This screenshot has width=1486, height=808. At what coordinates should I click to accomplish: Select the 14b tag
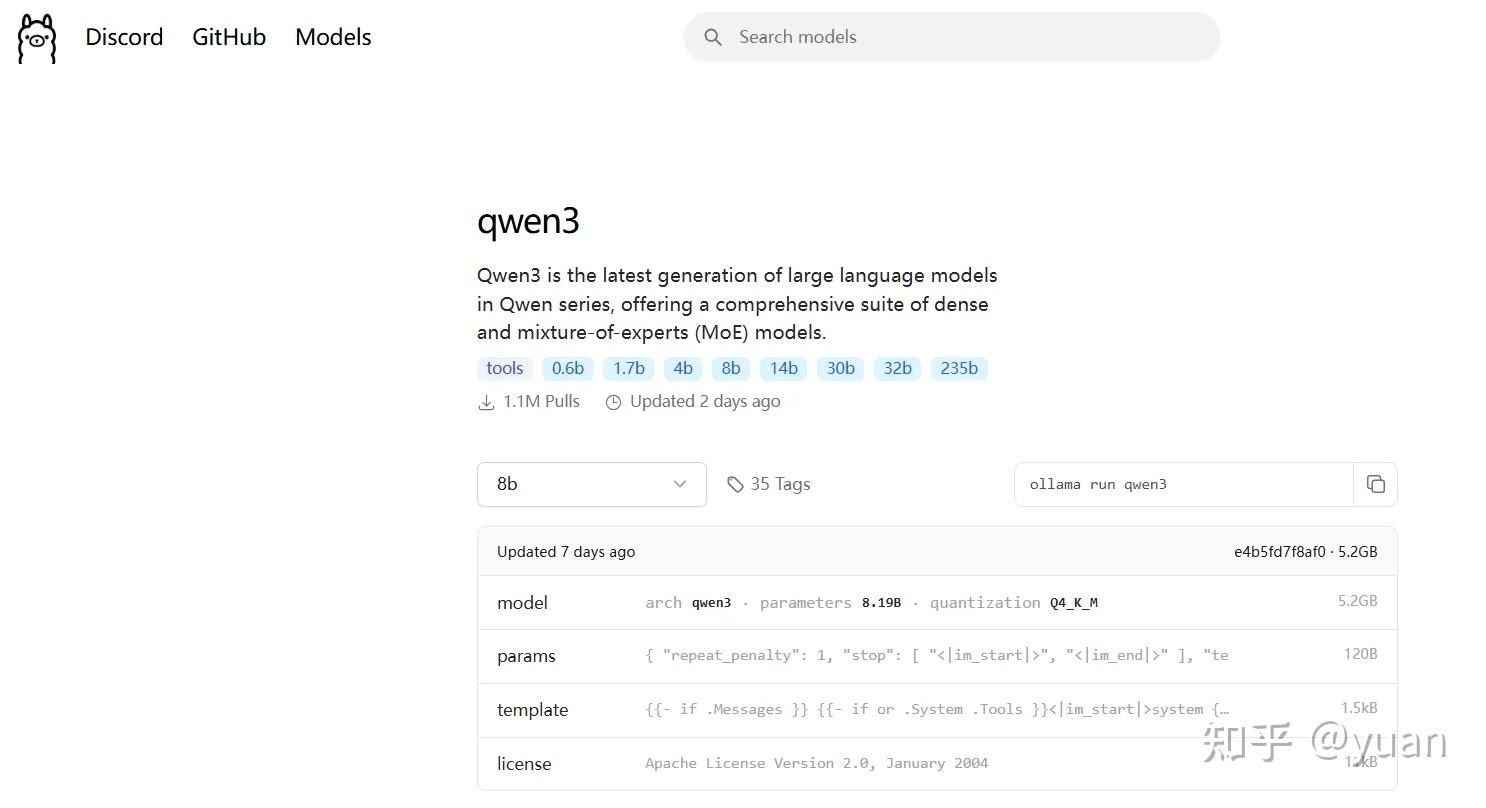point(783,368)
